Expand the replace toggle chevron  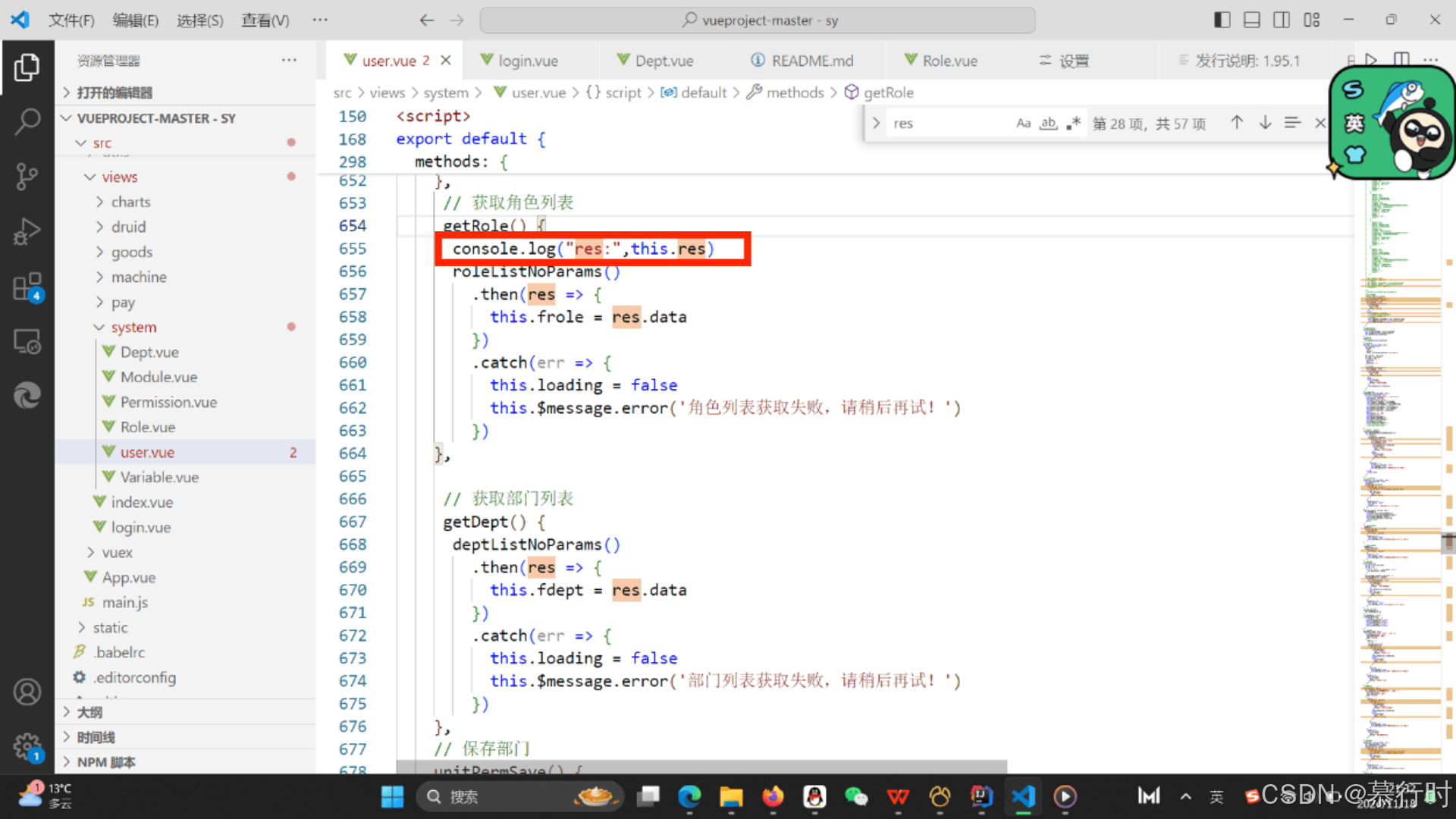pos(877,123)
